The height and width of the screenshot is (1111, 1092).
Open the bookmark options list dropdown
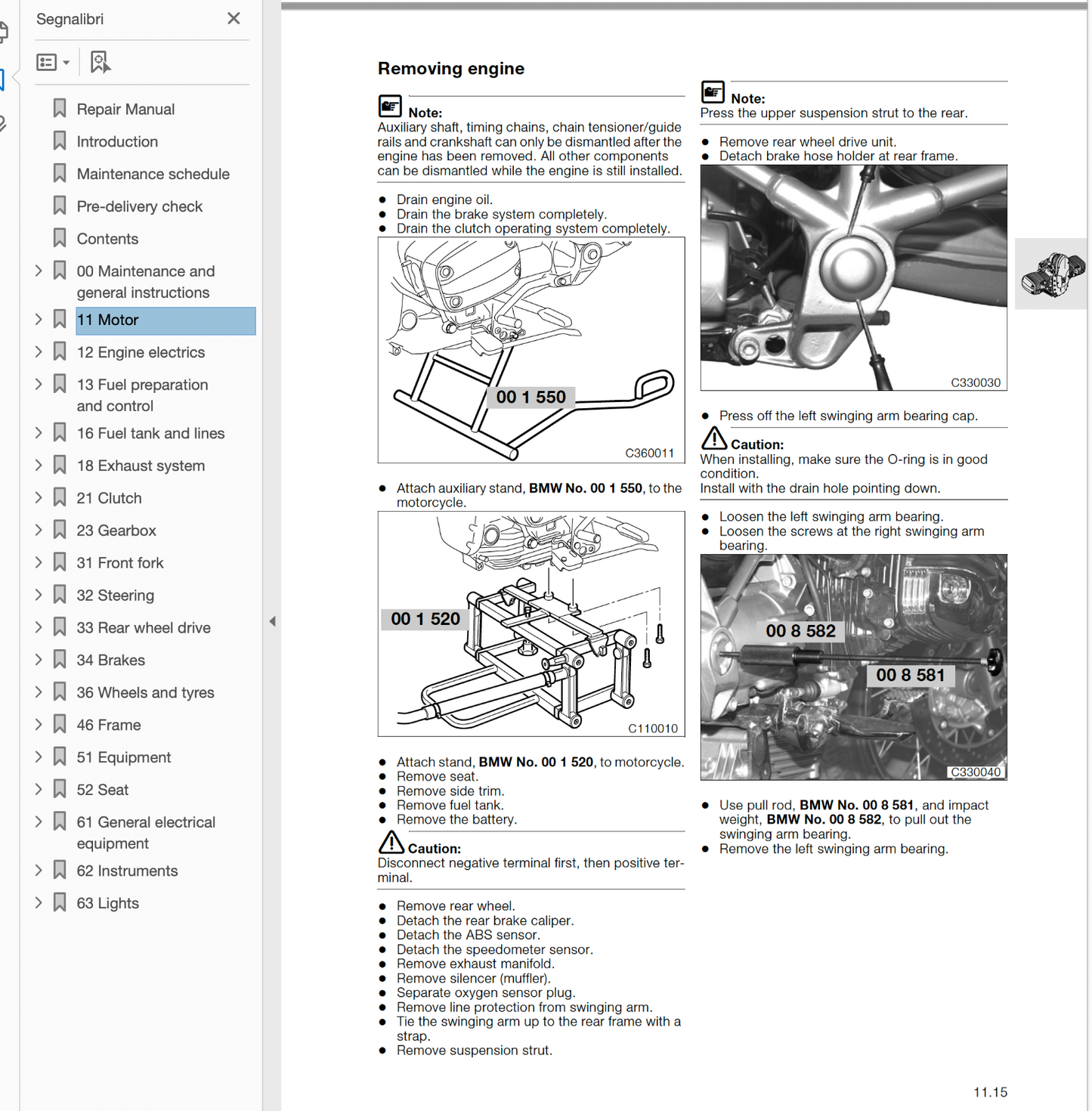[53, 62]
